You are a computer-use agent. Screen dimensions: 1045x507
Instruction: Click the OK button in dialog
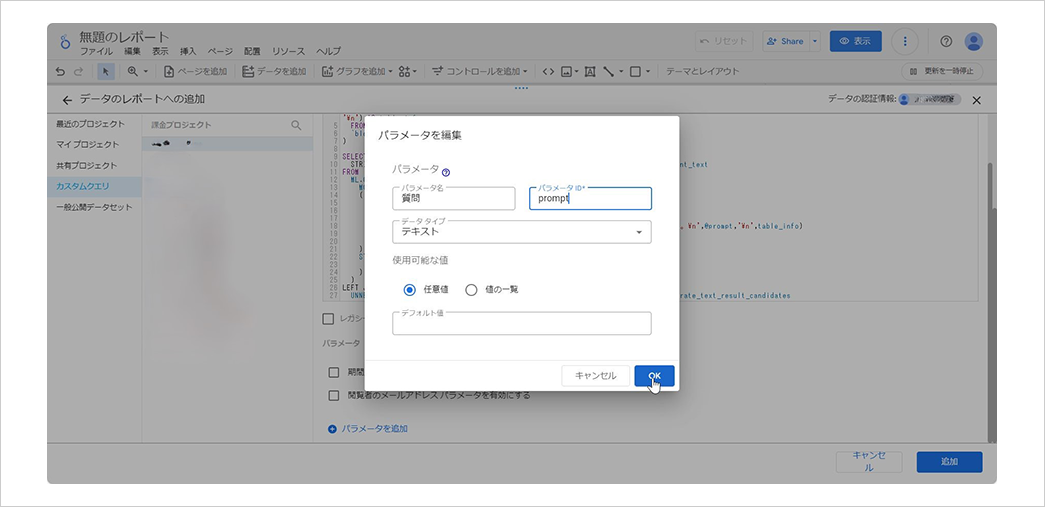pos(654,376)
